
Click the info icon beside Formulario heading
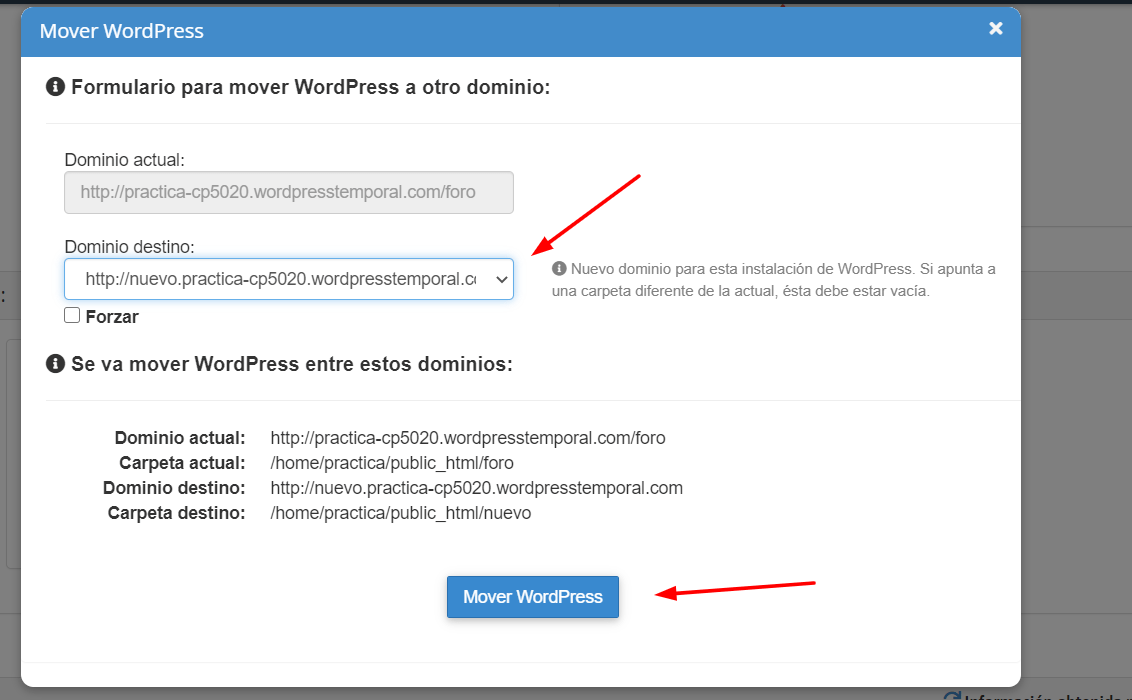(56, 87)
